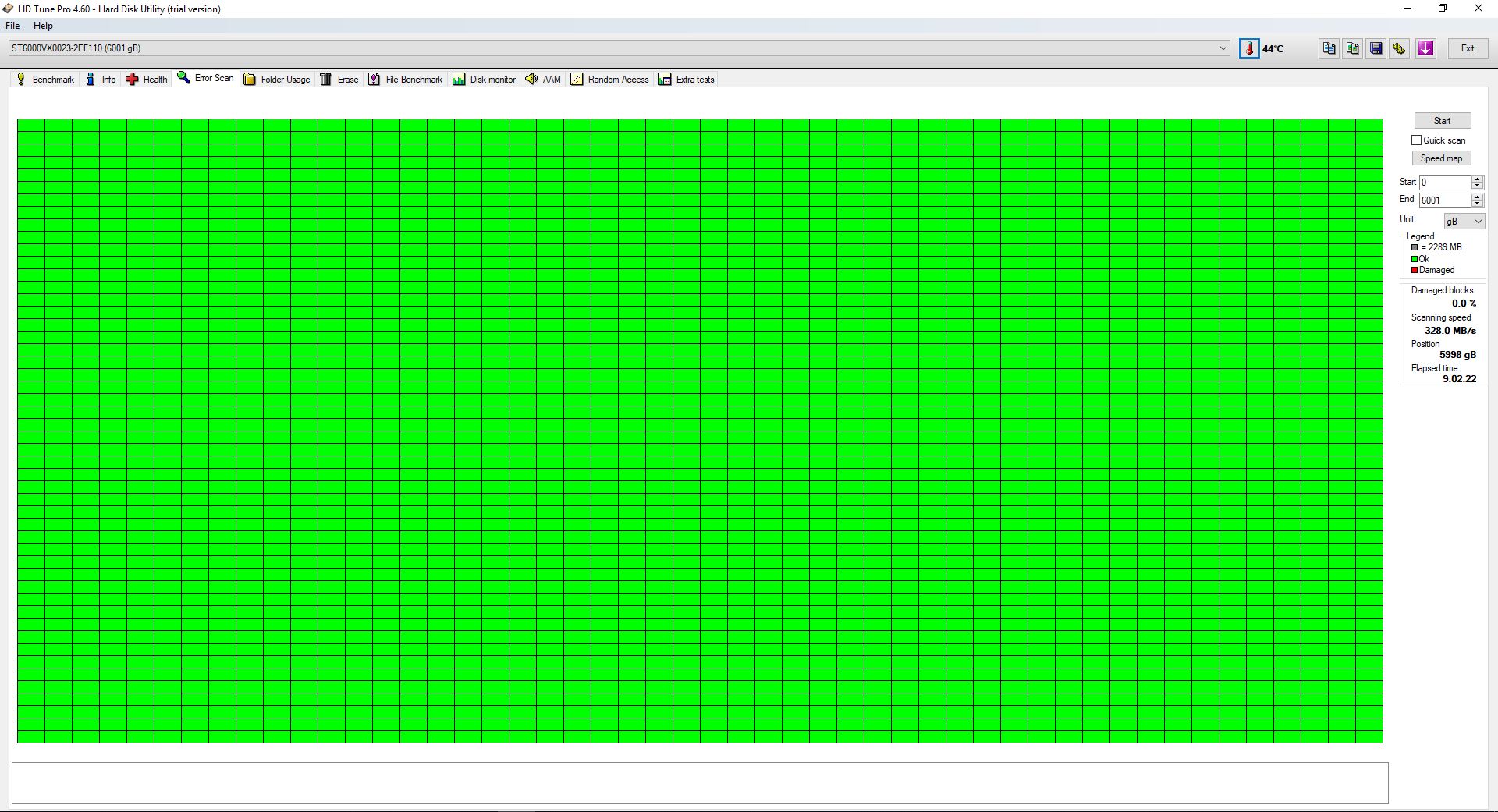Open the Help menu
The width and height of the screenshot is (1498, 812).
[43, 26]
